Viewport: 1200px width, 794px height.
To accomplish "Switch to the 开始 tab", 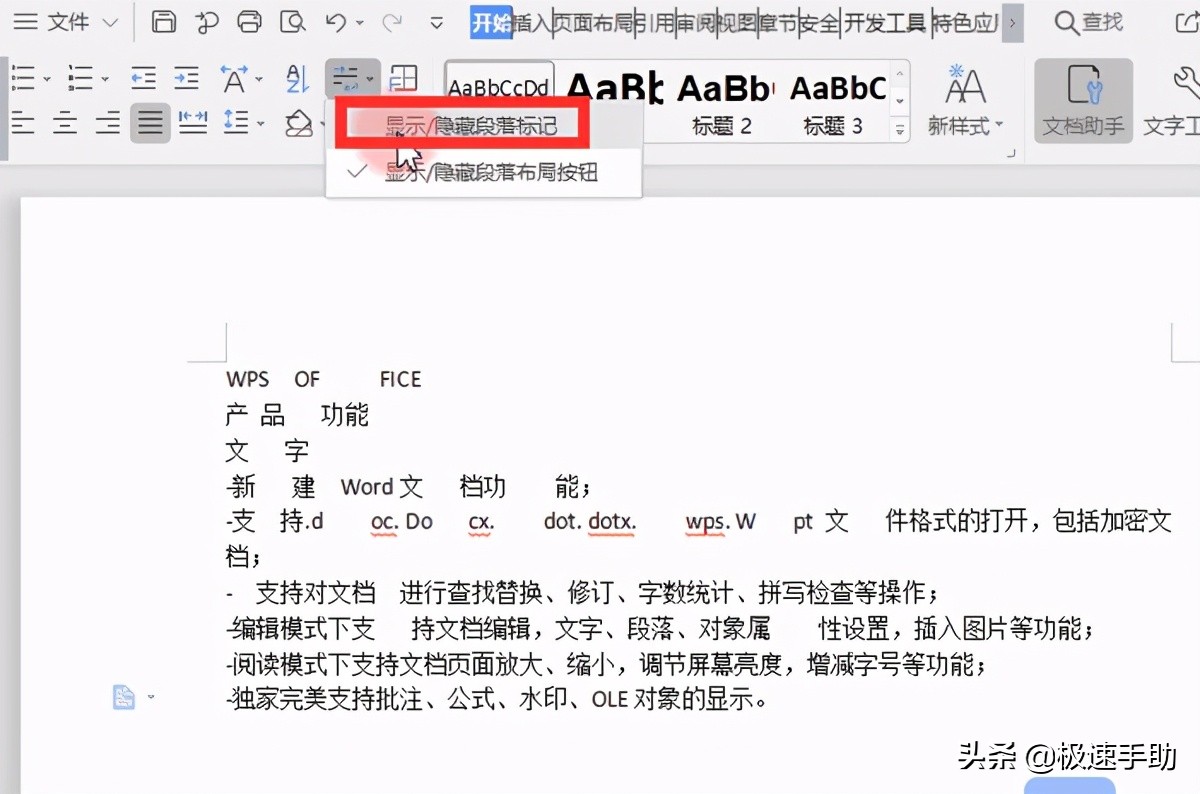I will 491,22.
